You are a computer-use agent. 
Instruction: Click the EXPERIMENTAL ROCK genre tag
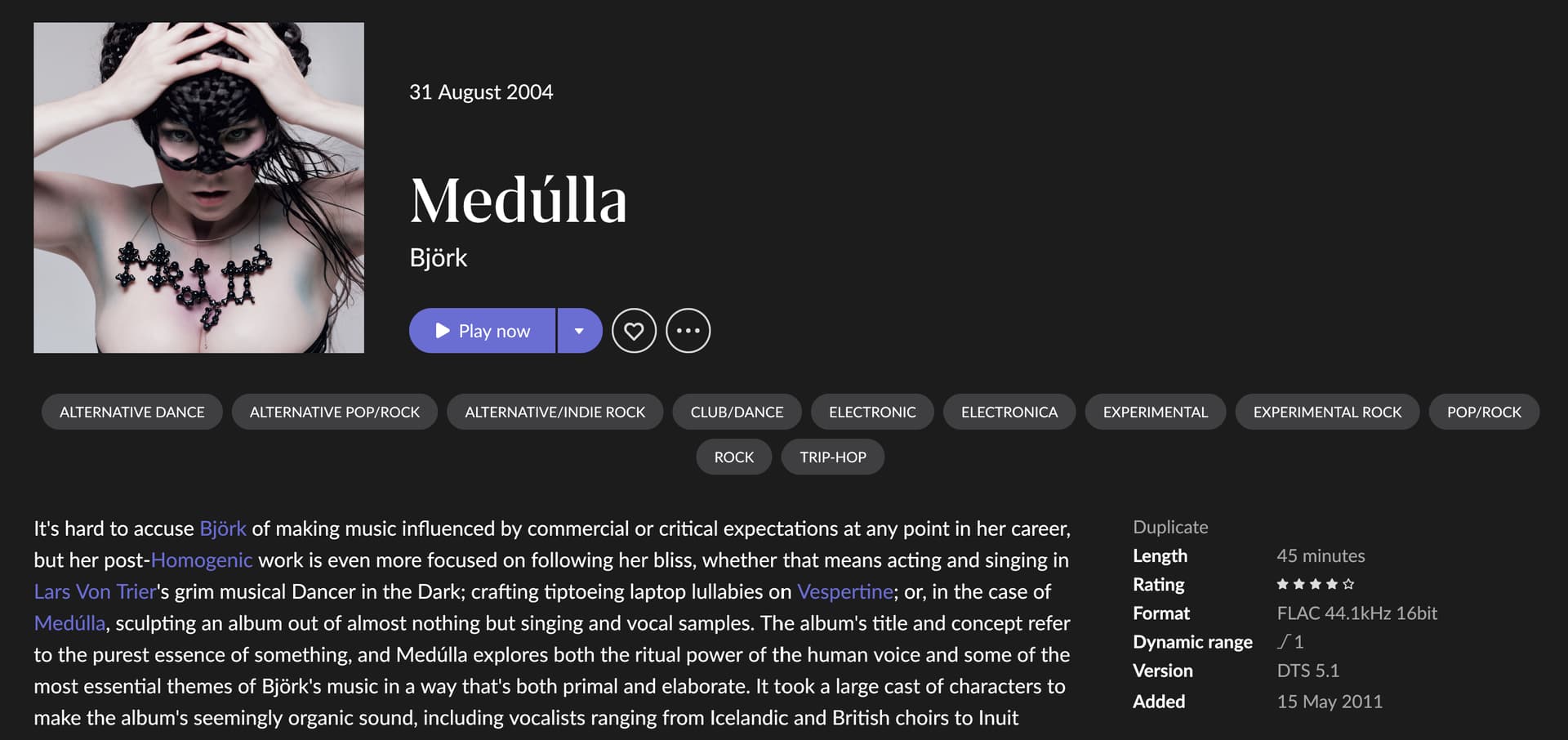1327,412
